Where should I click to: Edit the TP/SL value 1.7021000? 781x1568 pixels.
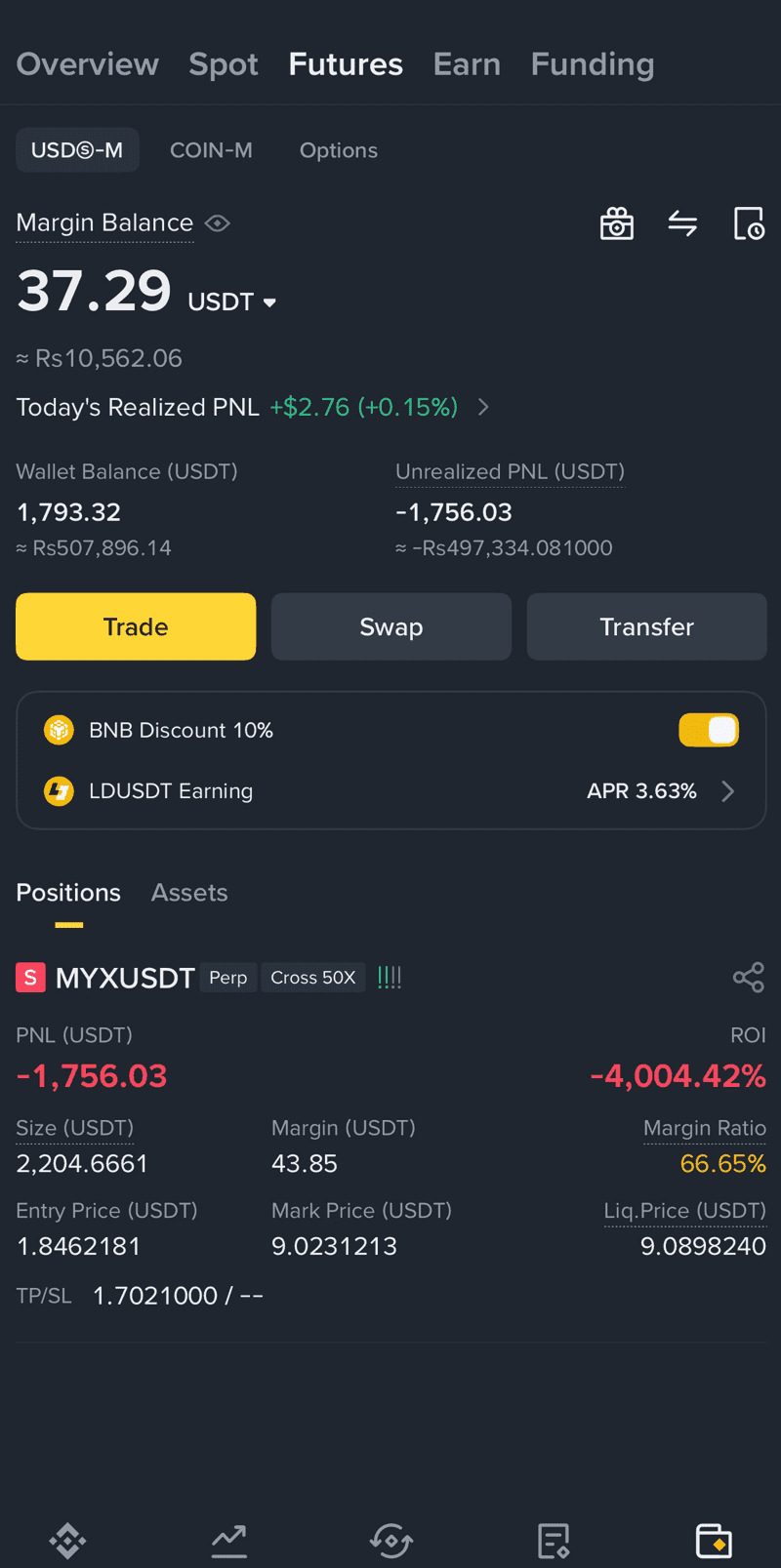[155, 1296]
